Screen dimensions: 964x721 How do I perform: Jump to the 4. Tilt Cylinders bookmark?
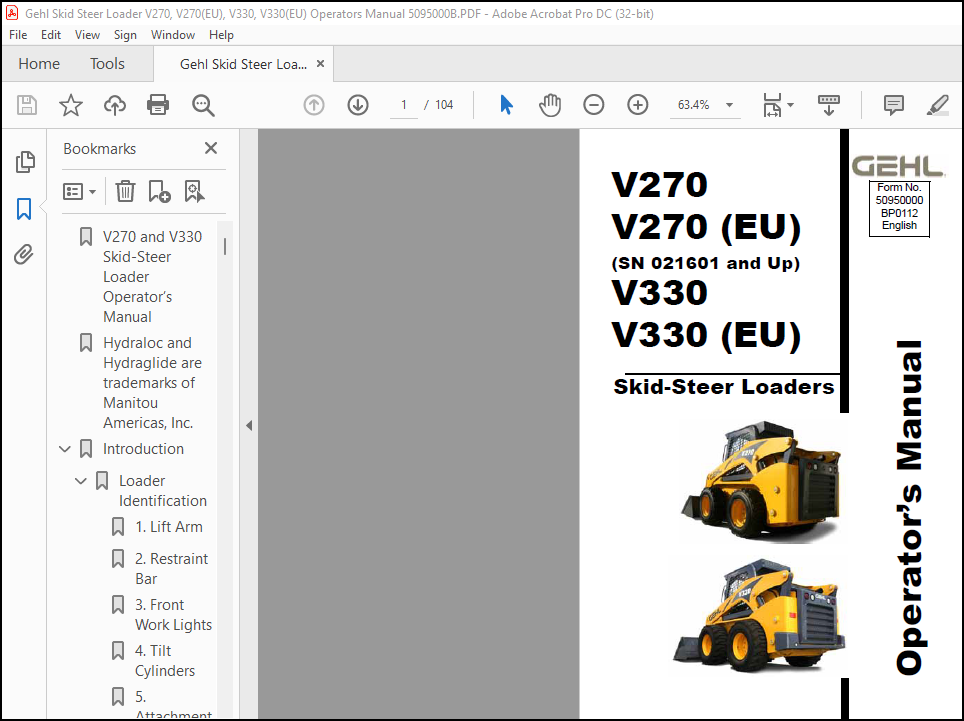point(165,661)
